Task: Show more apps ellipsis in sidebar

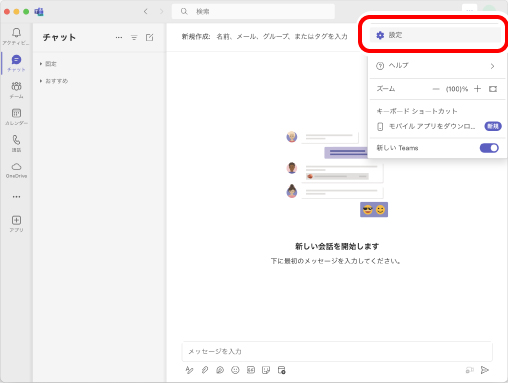Action: pyautogui.click(x=16, y=197)
